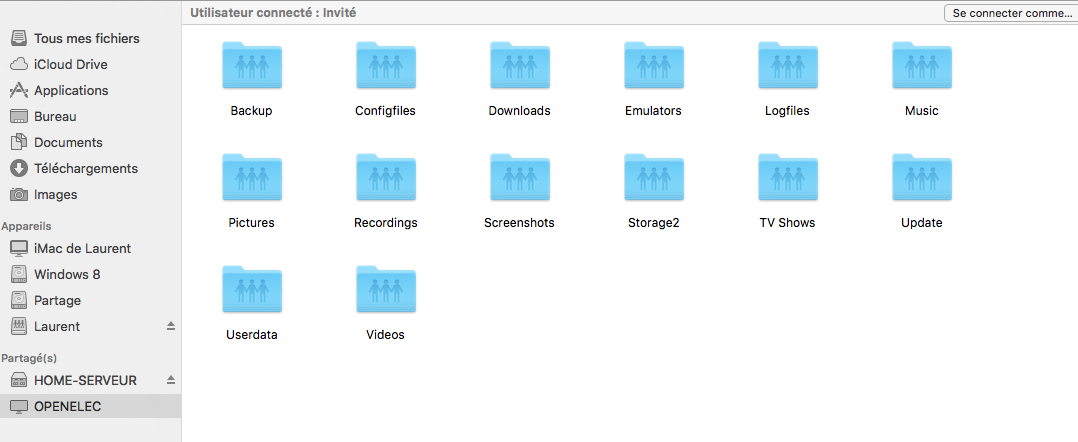Click the HOME-SERVEUR server icon
The width and height of the screenshot is (1078, 442).
[x=19, y=380]
